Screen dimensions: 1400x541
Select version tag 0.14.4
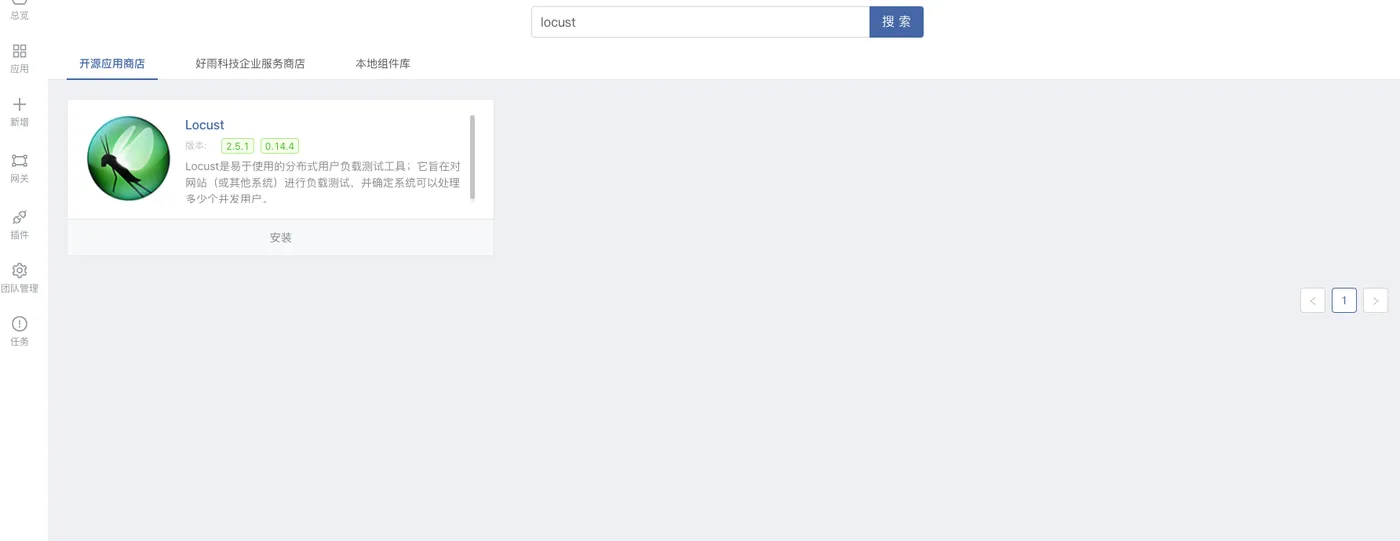[x=280, y=146]
